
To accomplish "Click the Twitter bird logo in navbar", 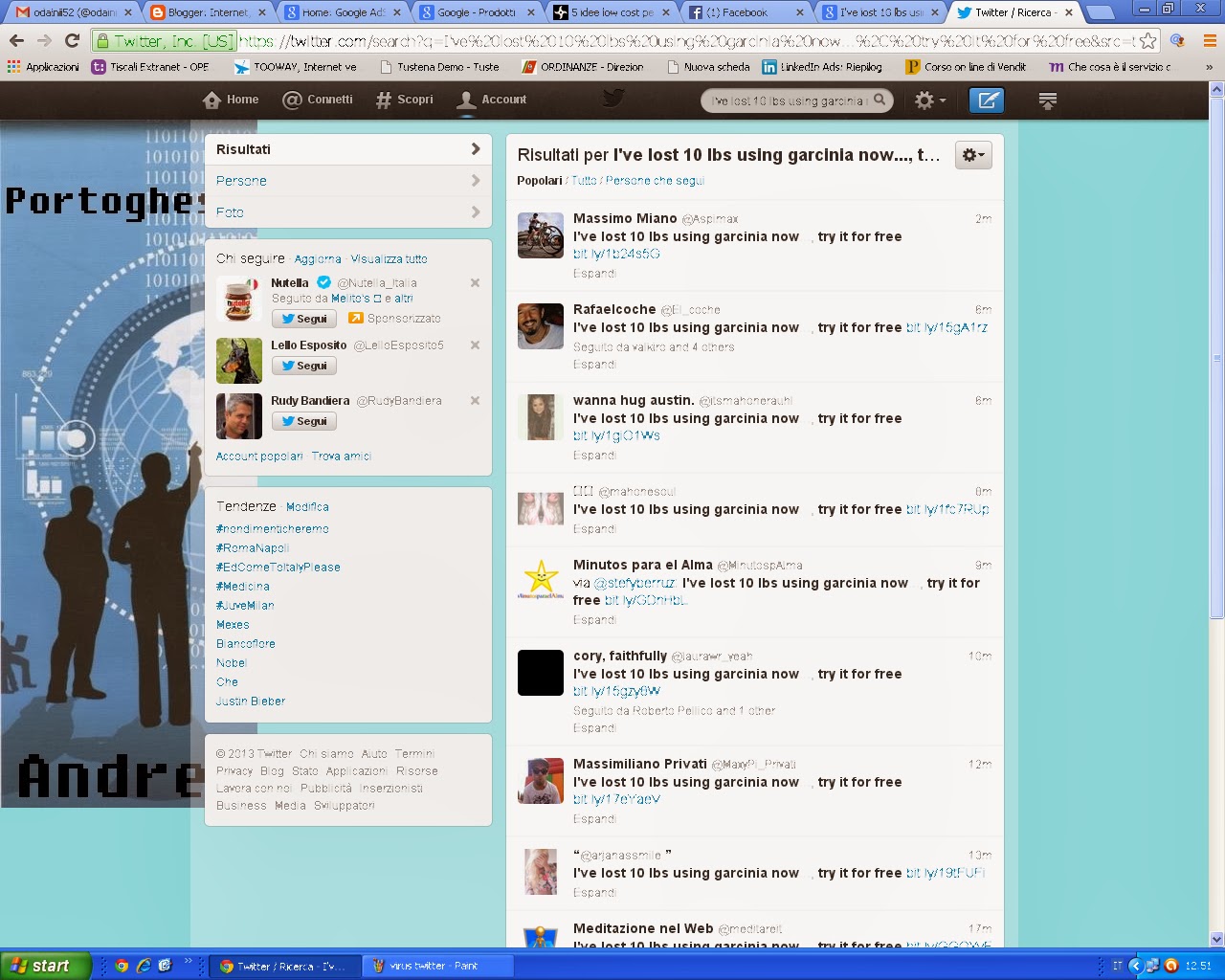I will [613, 99].
